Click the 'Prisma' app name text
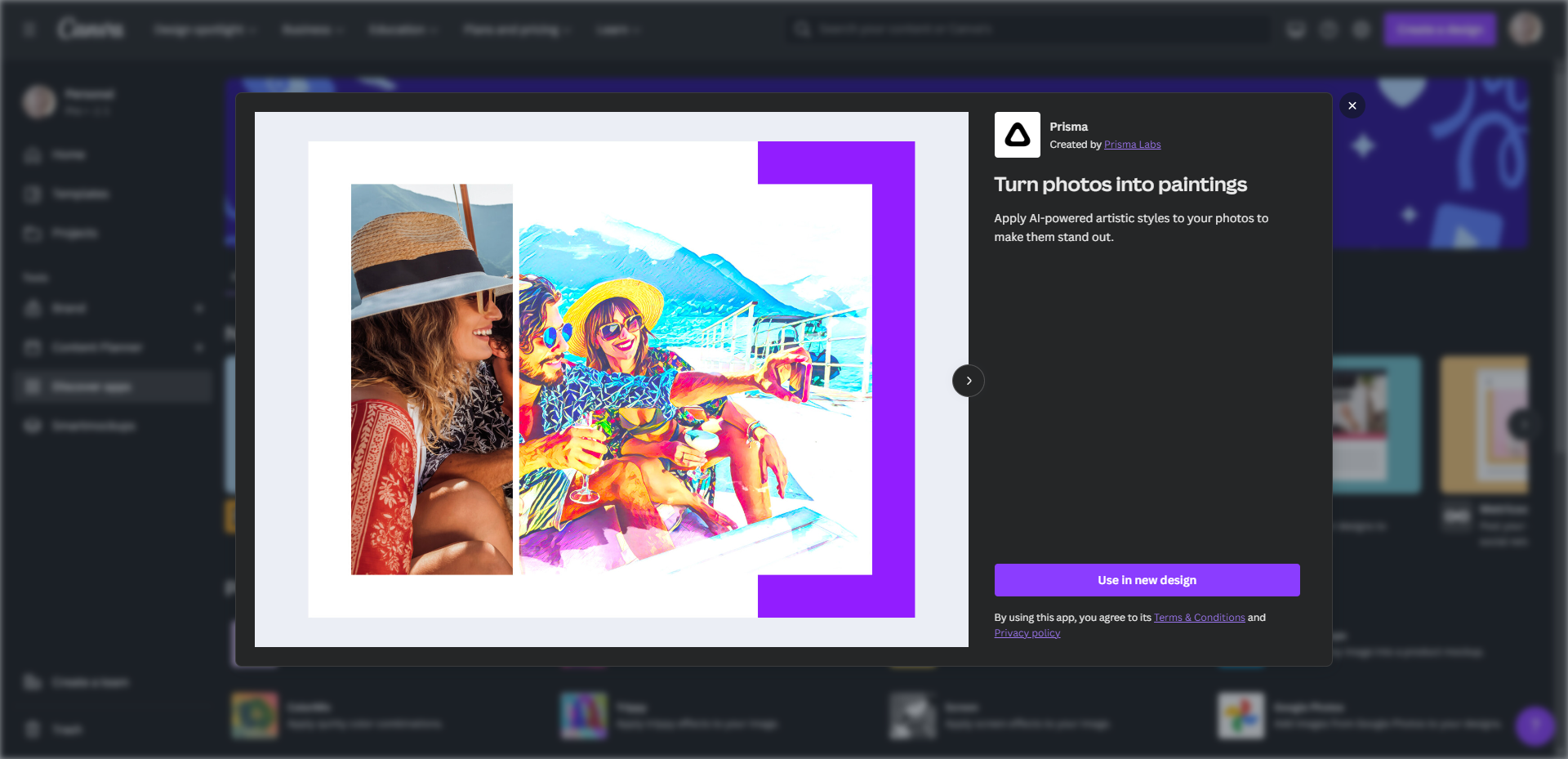Image resolution: width=1568 pixels, height=759 pixels. point(1068,127)
